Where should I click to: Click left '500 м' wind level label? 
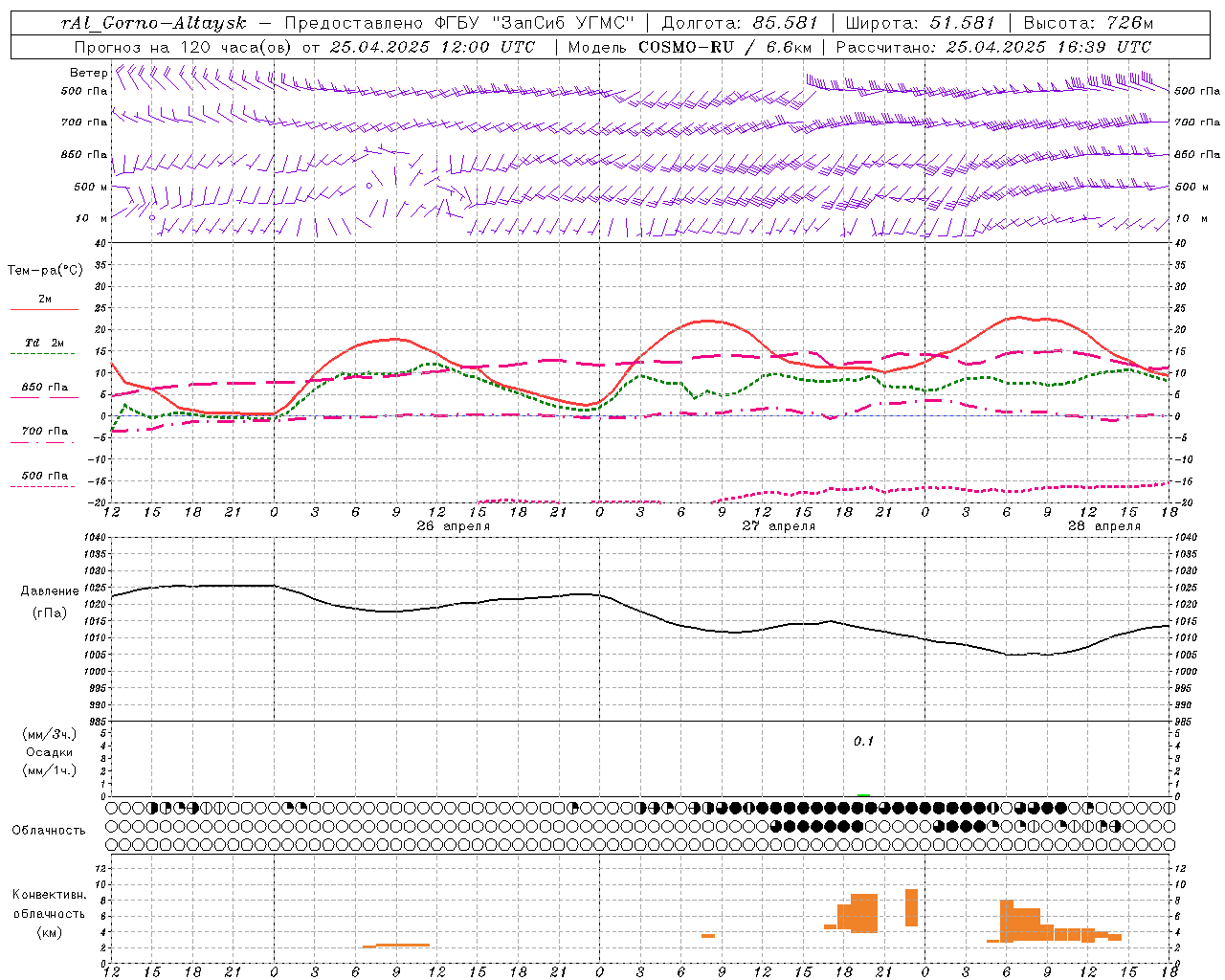[x=91, y=187]
